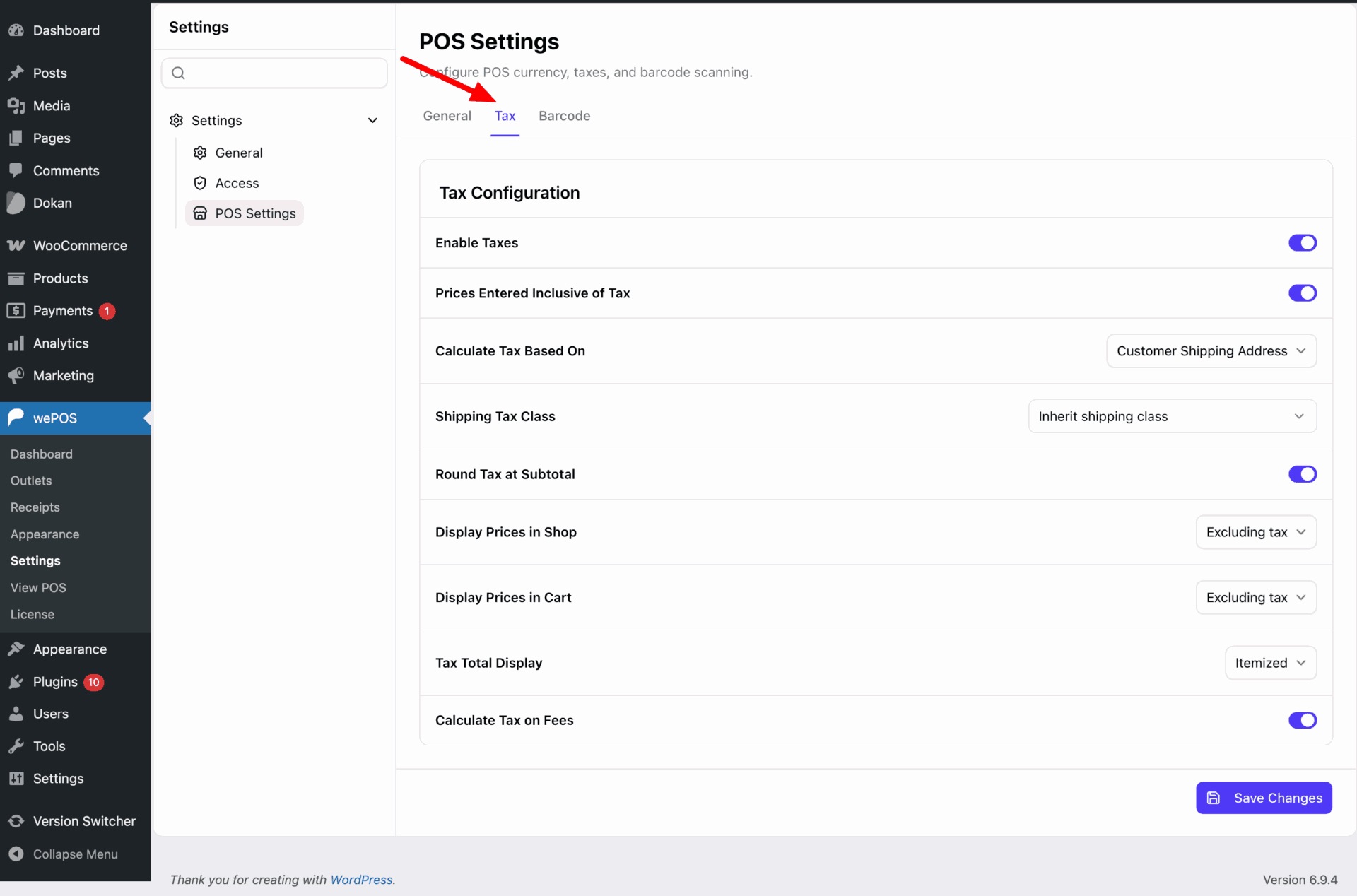This screenshot has width=1357, height=896.
Task: Select the Tax tab
Action: pos(505,116)
